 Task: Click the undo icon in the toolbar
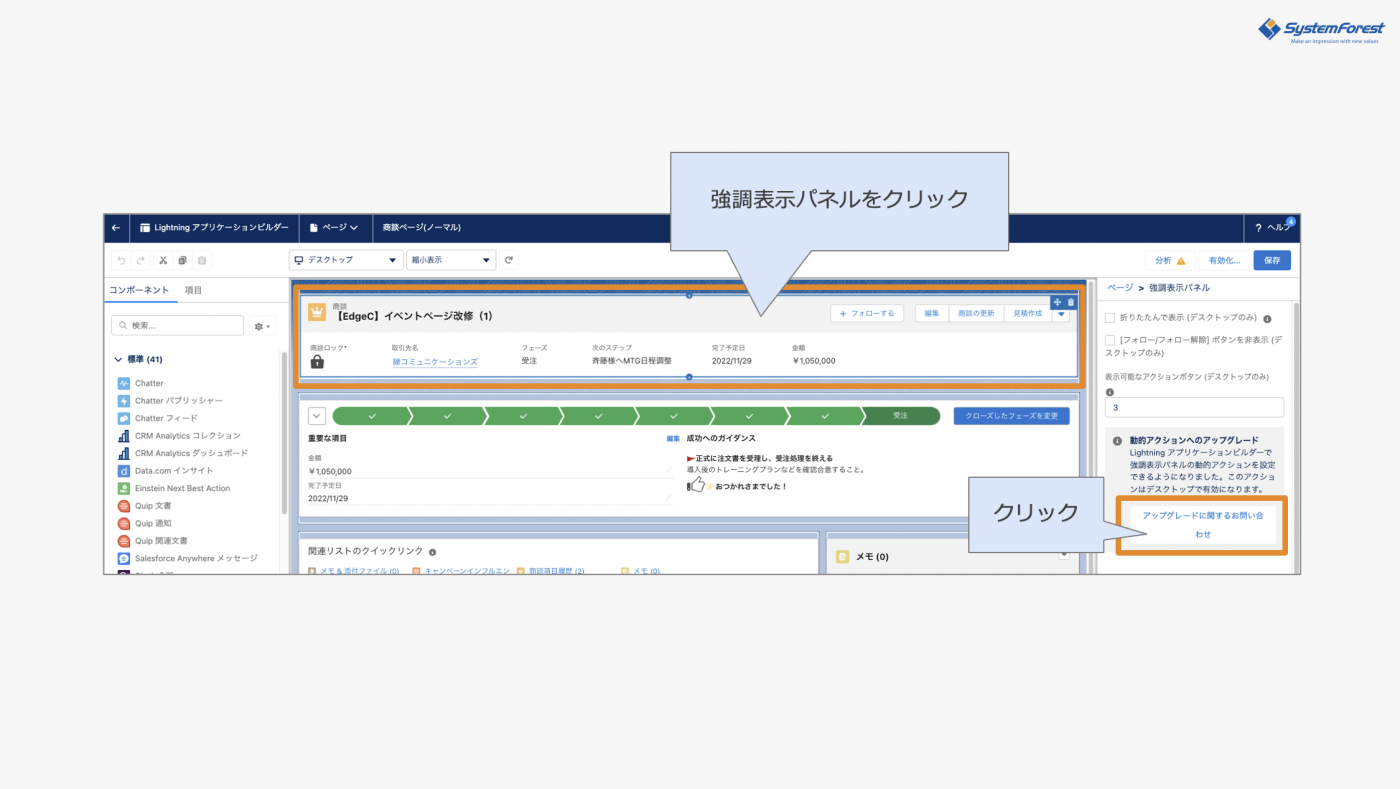121,261
